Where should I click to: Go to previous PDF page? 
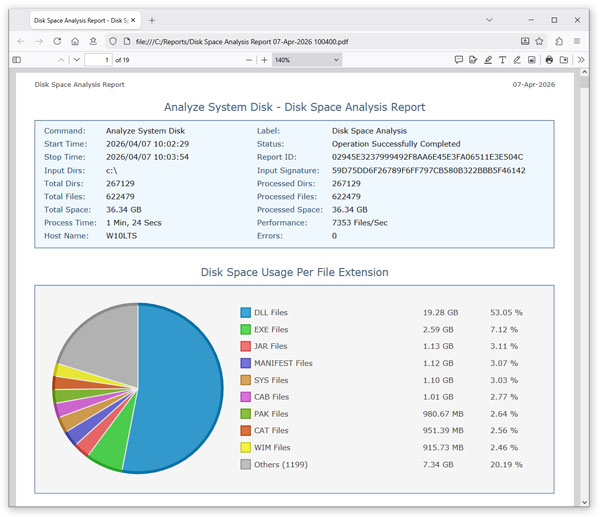pos(61,60)
